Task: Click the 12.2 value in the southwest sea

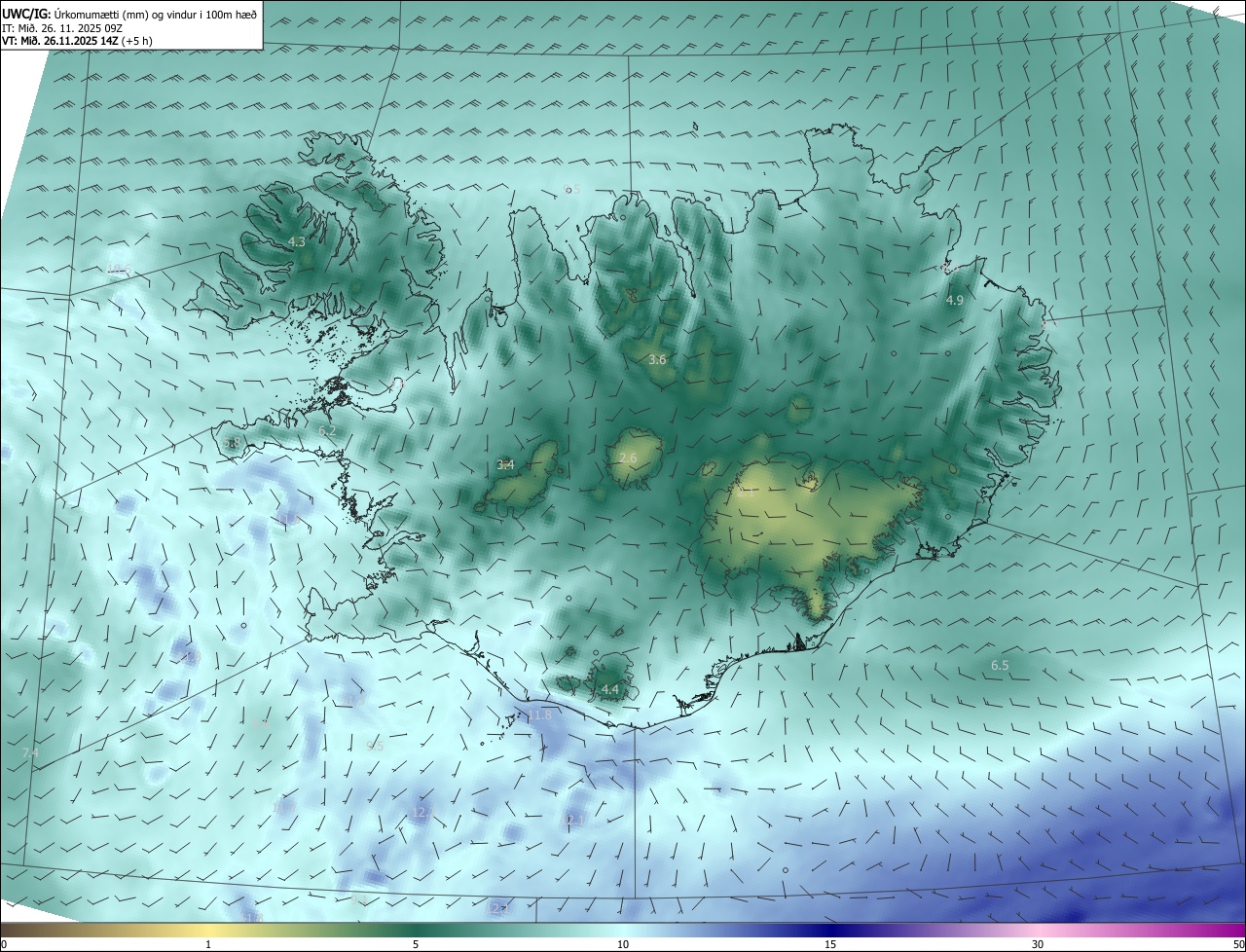Action: [x=422, y=812]
